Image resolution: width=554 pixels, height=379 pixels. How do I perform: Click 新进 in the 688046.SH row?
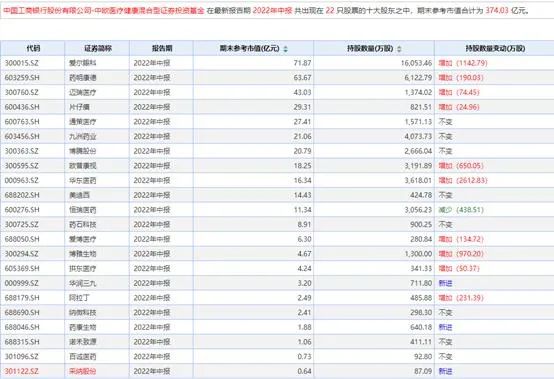coord(445,327)
